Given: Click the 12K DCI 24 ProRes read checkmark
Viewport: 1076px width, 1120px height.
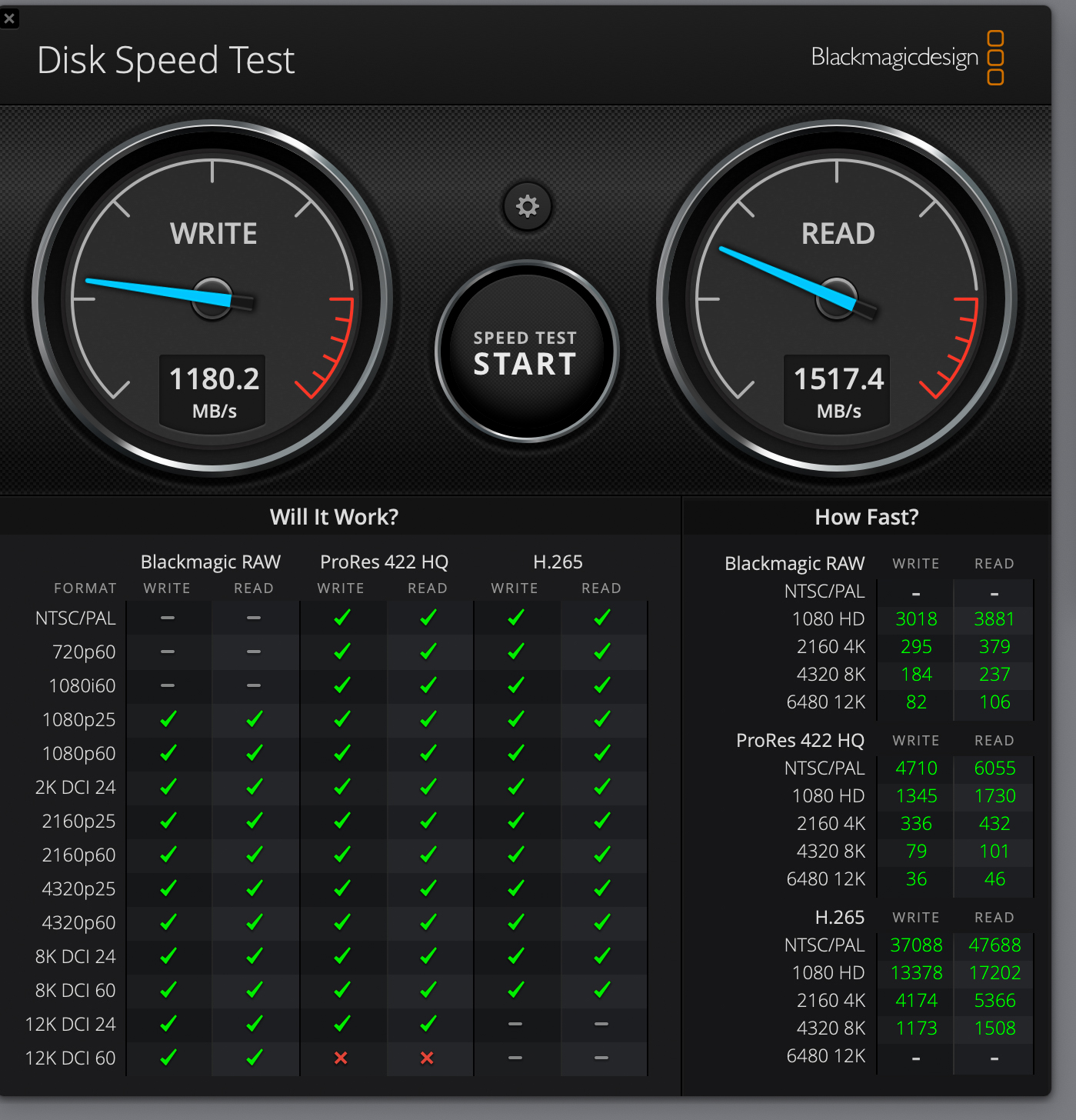Looking at the screenshot, I should tap(428, 1024).
